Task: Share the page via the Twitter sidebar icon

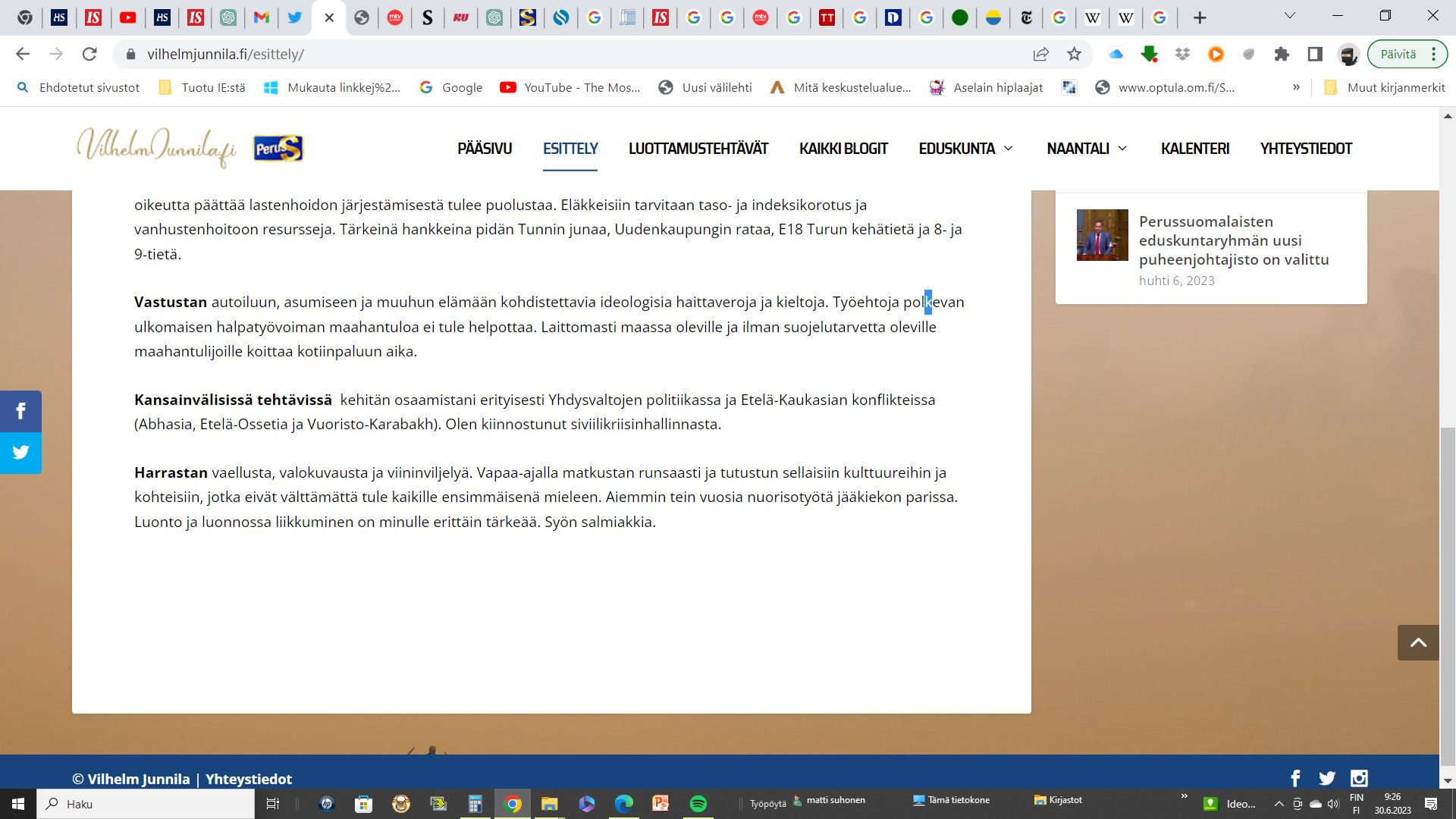Action: point(20,452)
